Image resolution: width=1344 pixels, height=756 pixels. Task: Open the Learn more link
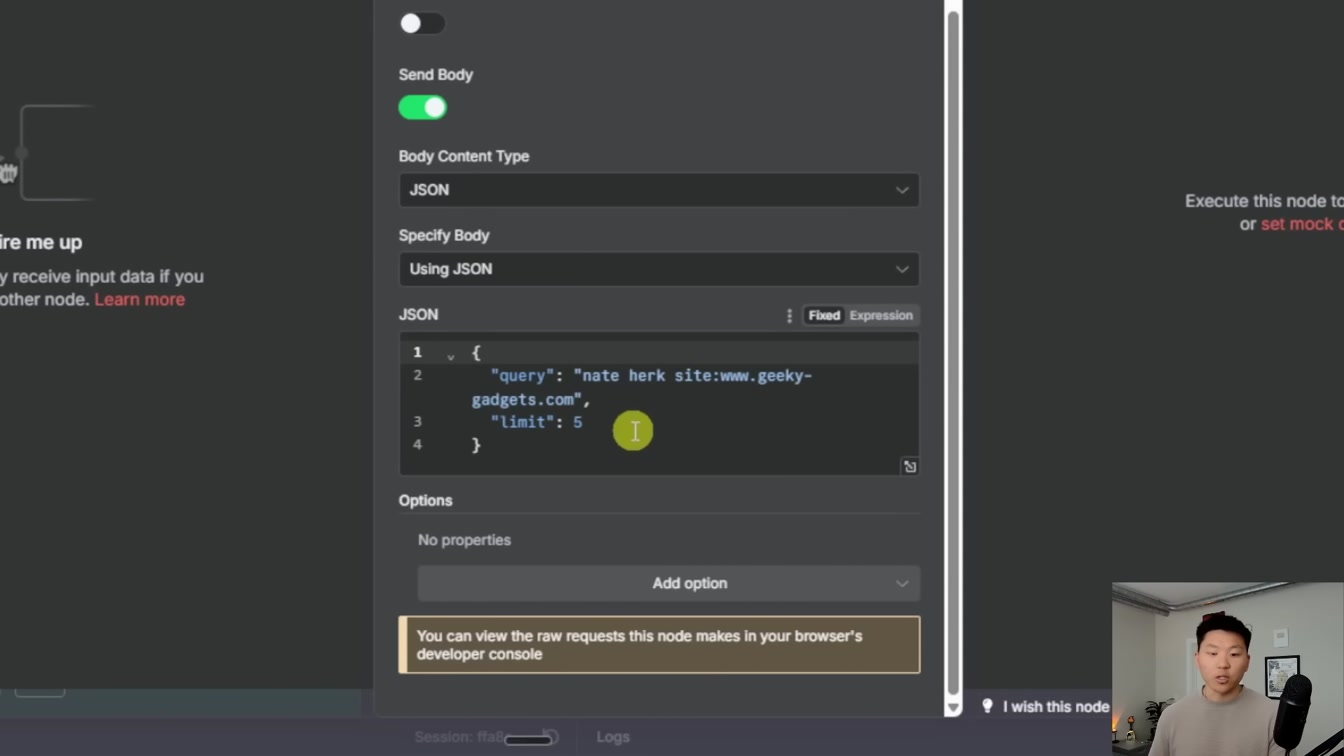click(x=140, y=299)
